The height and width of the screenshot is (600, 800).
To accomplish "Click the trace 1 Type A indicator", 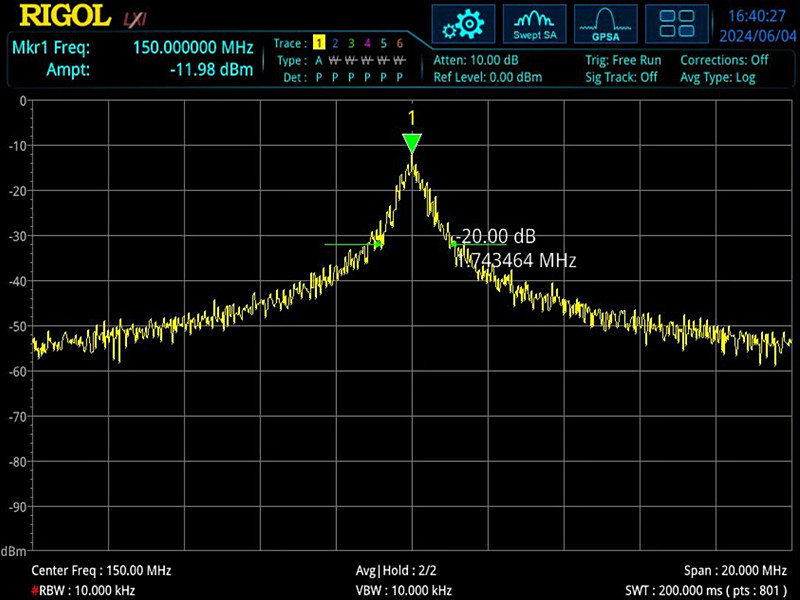I will point(319,61).
